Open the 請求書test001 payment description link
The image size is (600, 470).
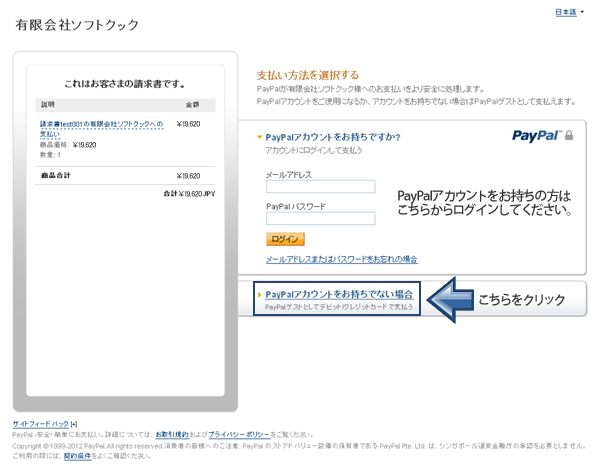101,129
